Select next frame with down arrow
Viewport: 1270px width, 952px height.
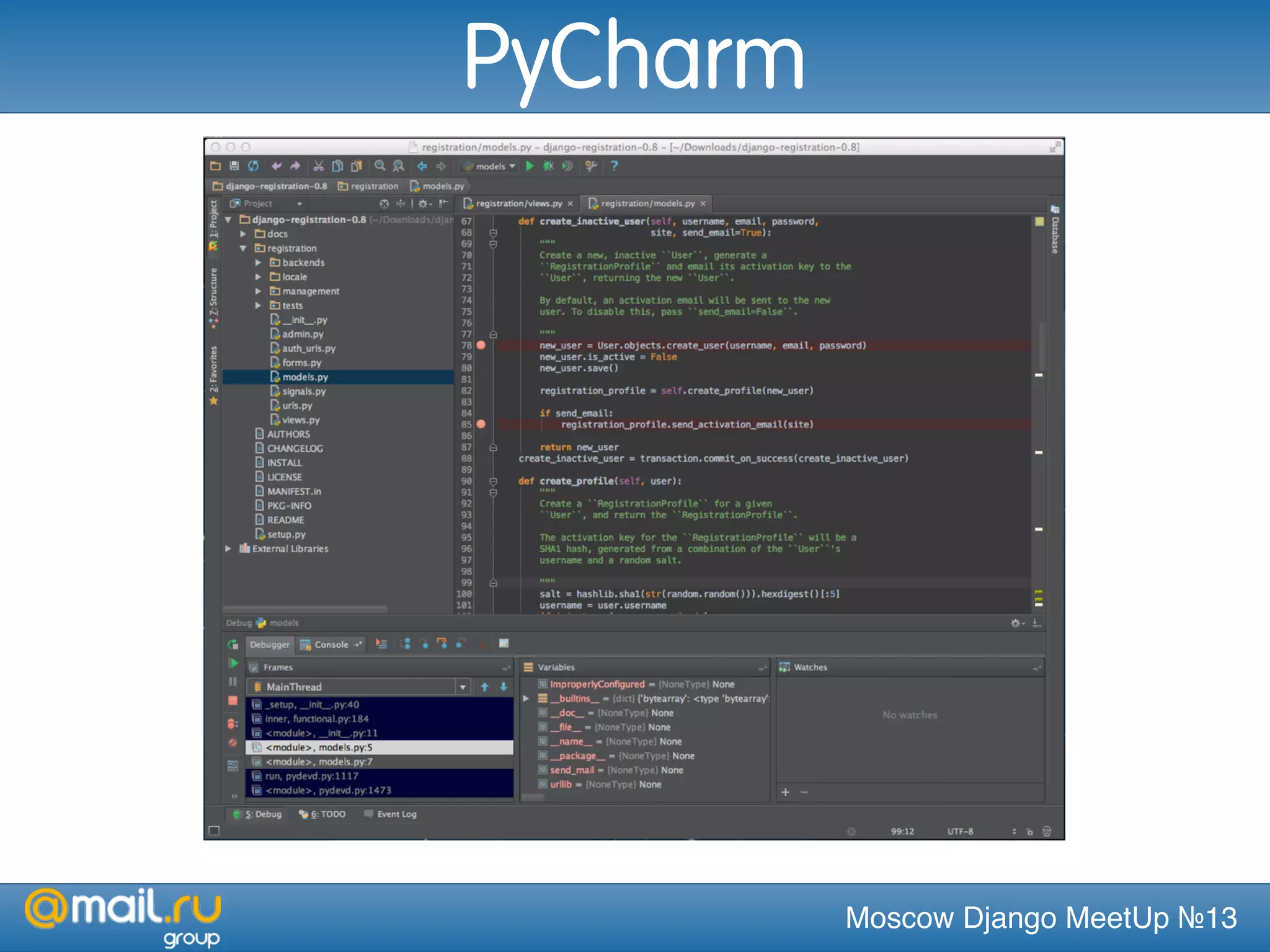(504, 687)
